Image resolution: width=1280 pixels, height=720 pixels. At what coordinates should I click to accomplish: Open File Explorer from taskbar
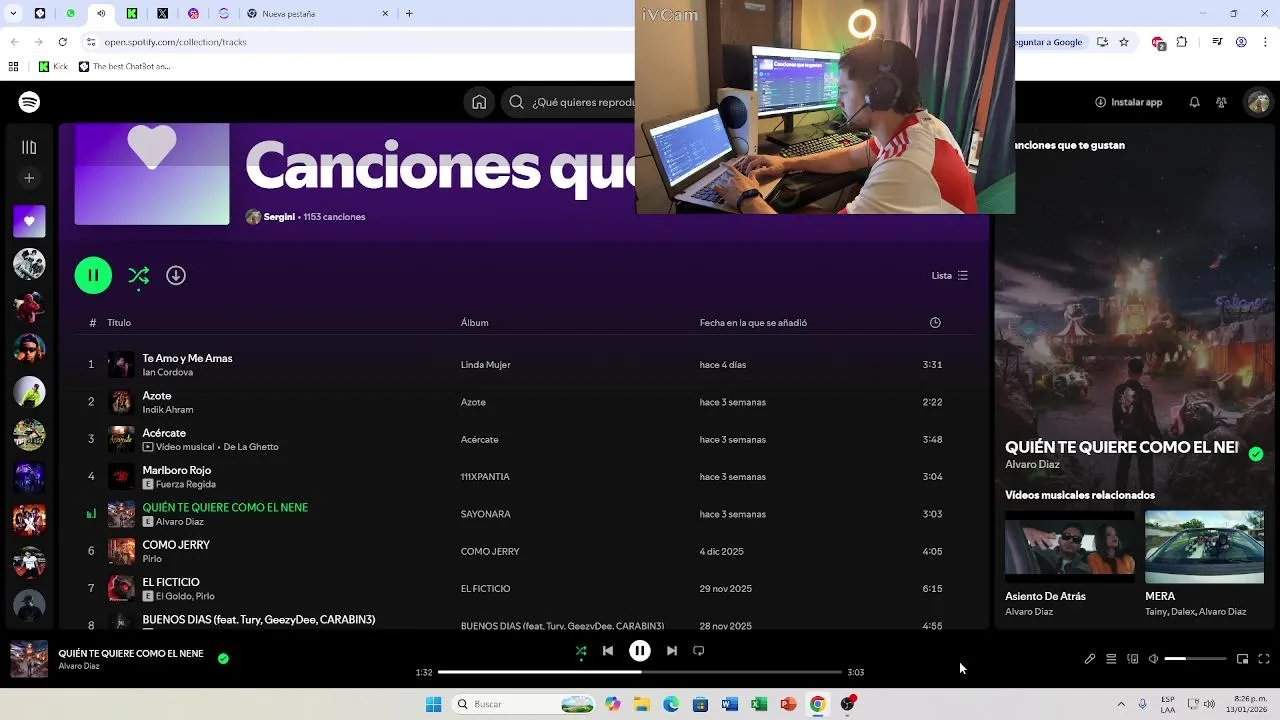[642, 704]
